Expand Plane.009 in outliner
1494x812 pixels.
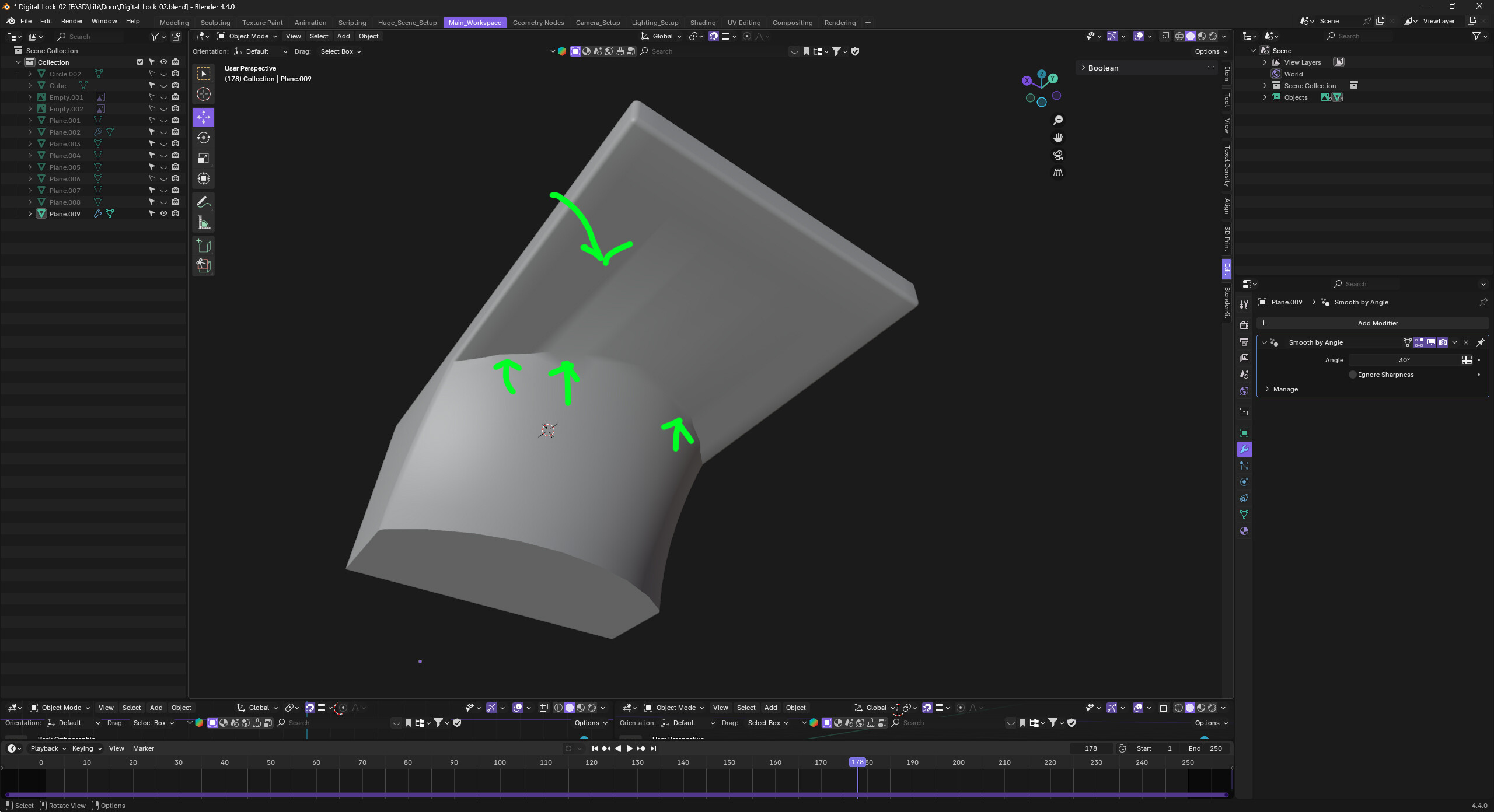30,213
